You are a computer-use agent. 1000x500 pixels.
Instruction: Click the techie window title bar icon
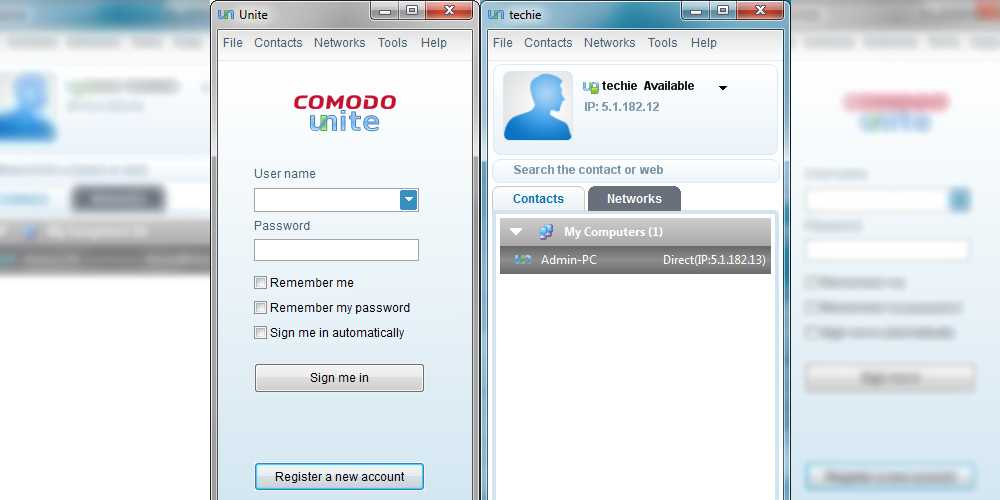coord(496,14)
